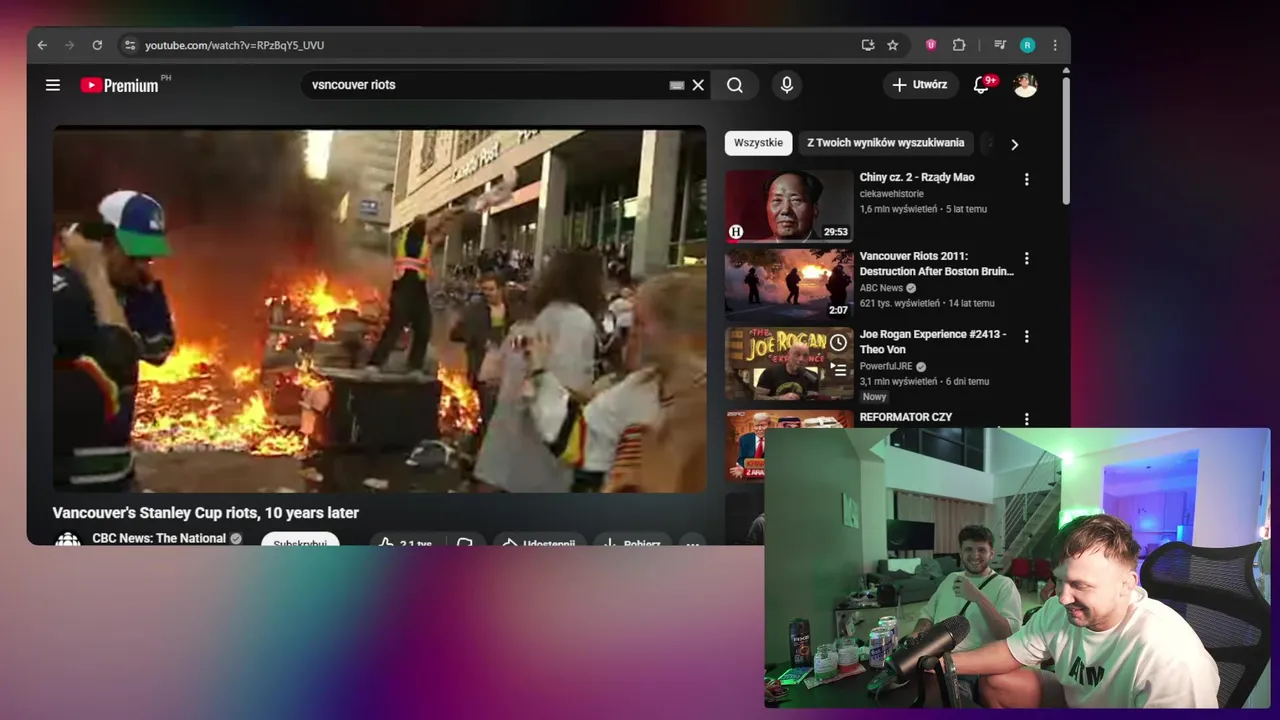Open options for Joe Rogan video

pyautogui.click(x=1026, y=336)
